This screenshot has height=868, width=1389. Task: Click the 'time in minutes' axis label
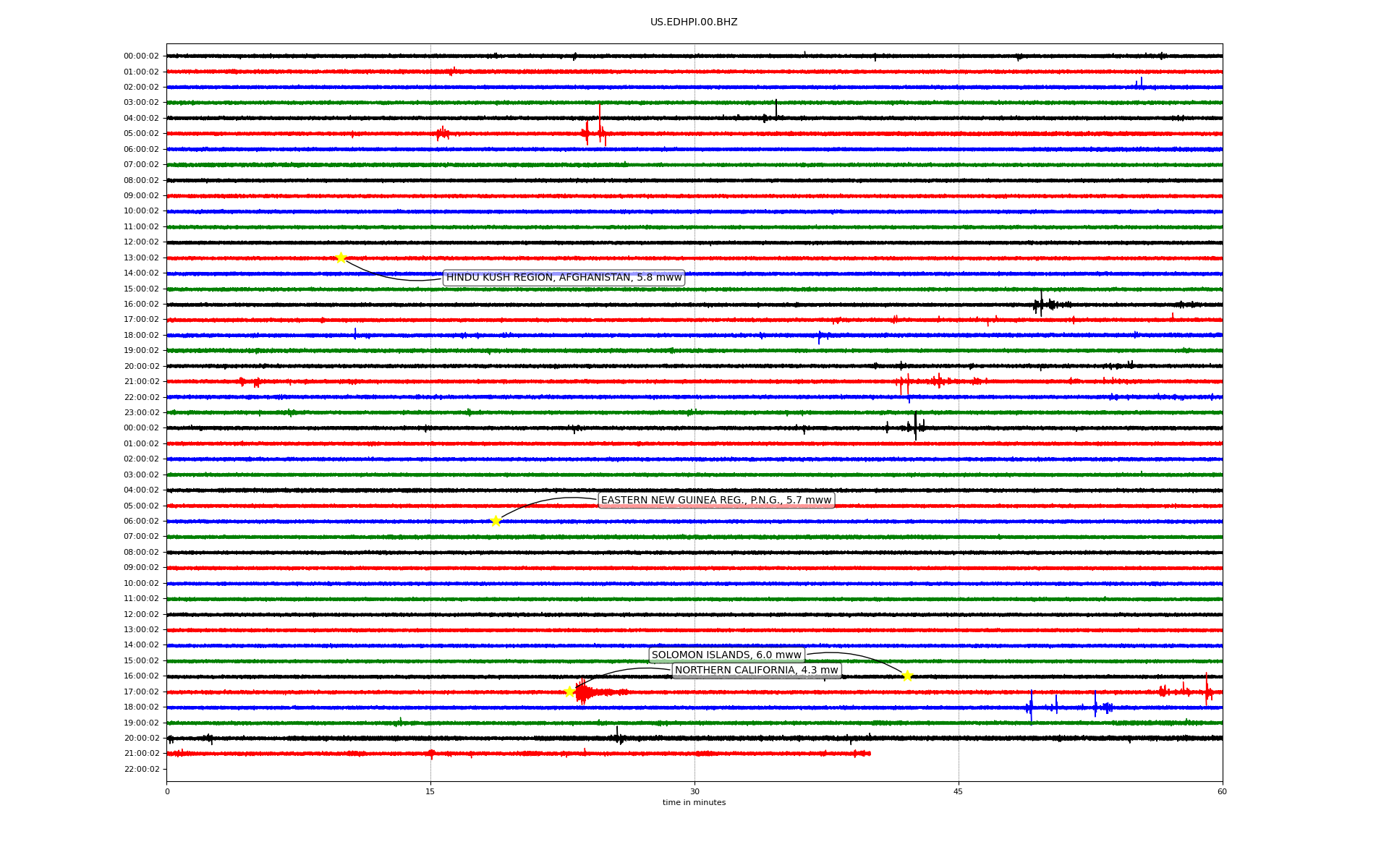pyautogui.click(x=694, y=803)
